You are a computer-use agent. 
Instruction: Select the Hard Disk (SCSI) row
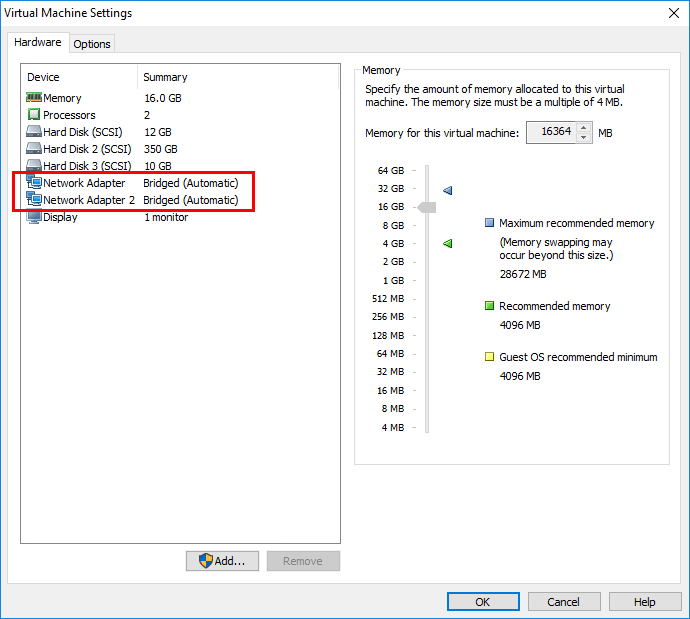[180, 132]
